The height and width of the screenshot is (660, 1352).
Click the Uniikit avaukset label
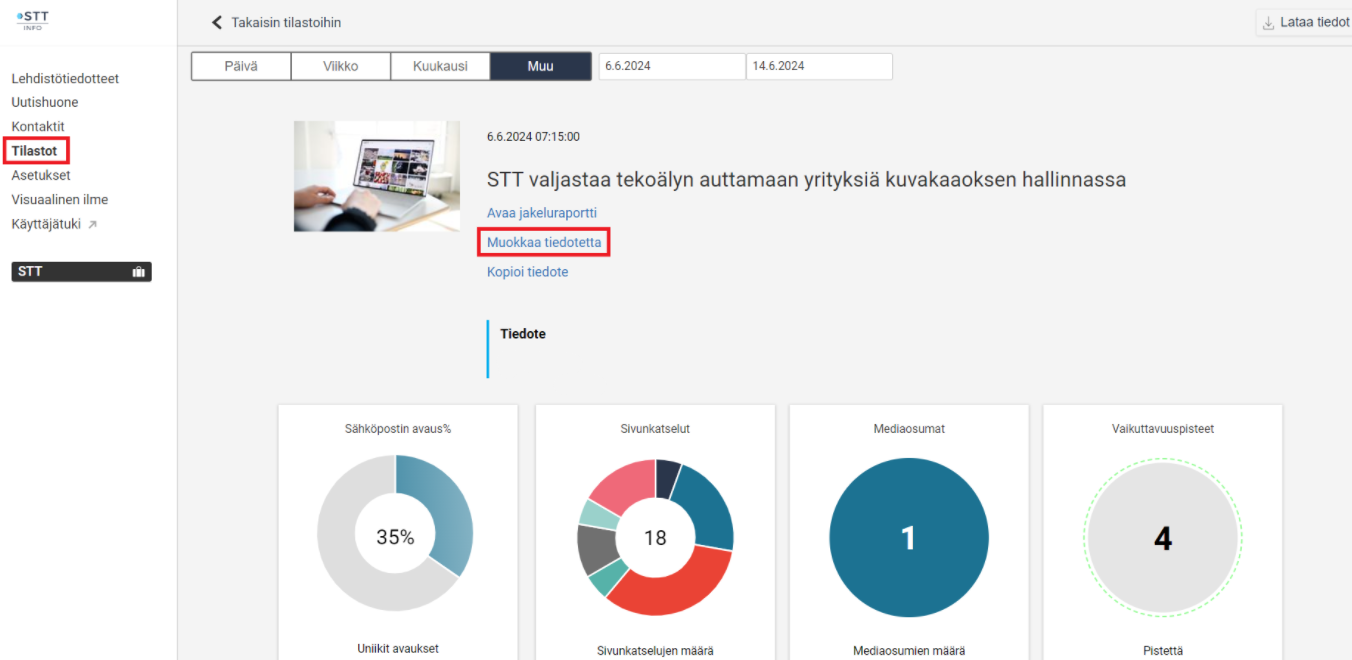[398, 649]
